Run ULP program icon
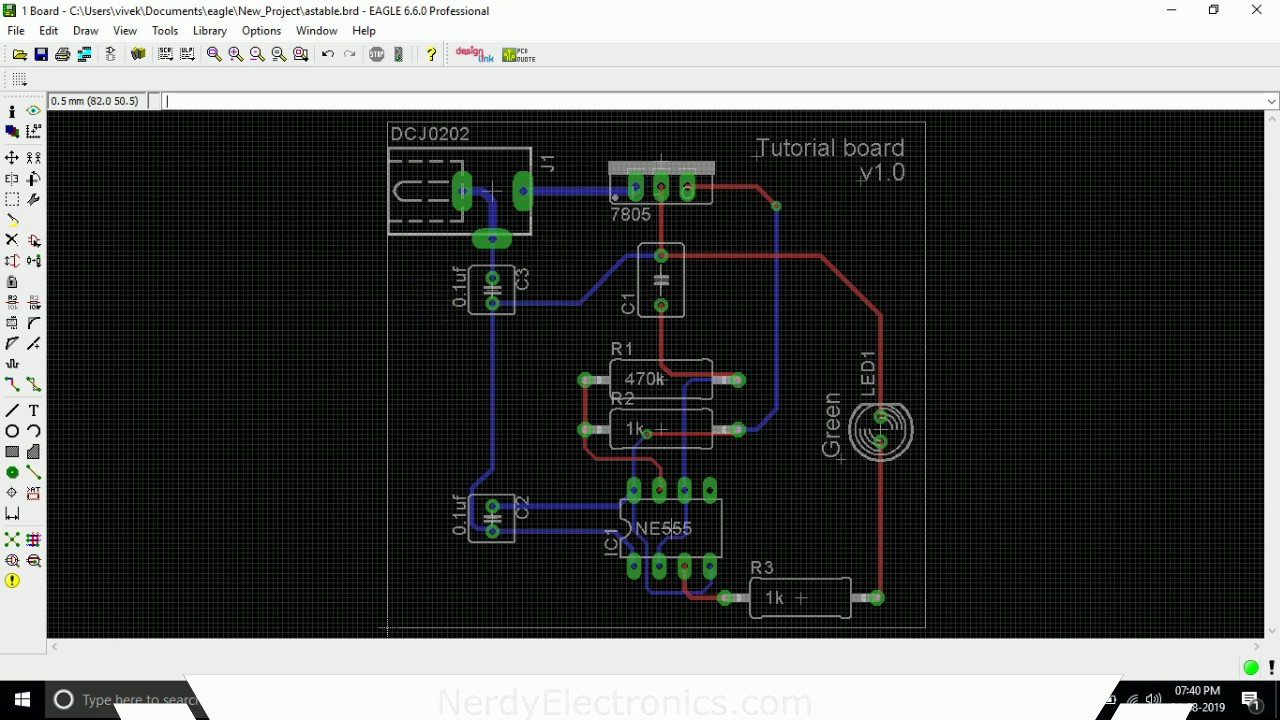1280x720 pixels. coord(187,55)
